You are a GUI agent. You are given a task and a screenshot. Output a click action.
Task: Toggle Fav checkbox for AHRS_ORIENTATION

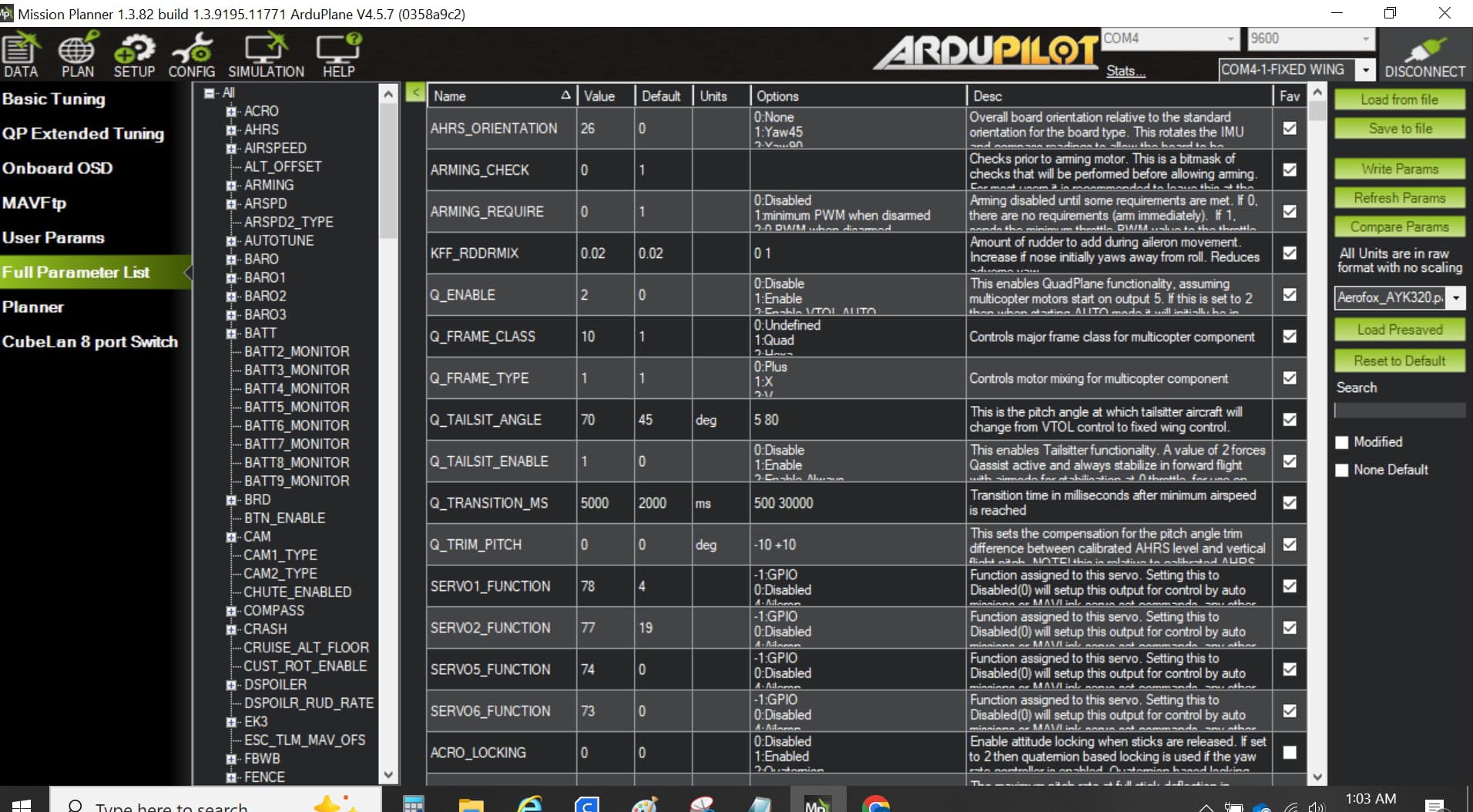pos(1290,128)
